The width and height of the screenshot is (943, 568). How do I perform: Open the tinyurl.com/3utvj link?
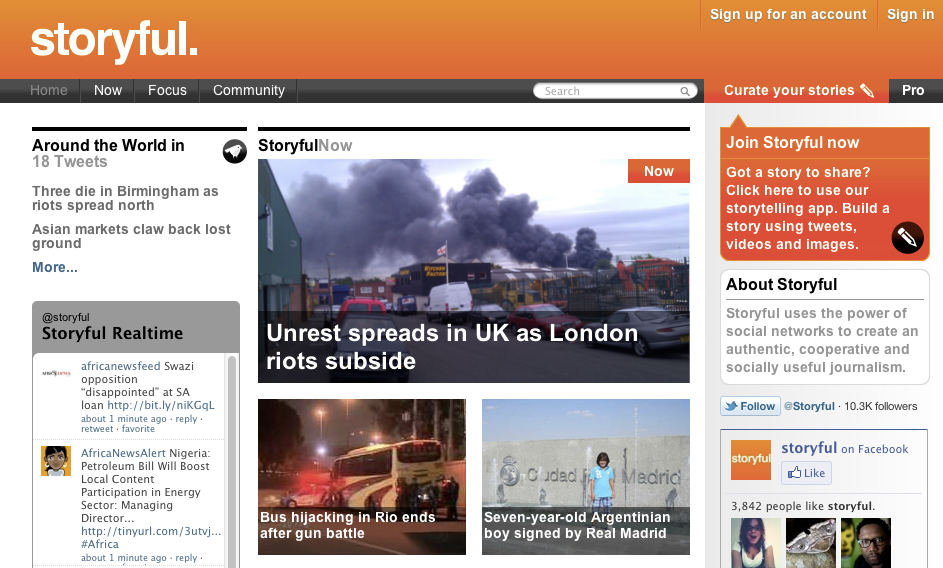(151, 531)
